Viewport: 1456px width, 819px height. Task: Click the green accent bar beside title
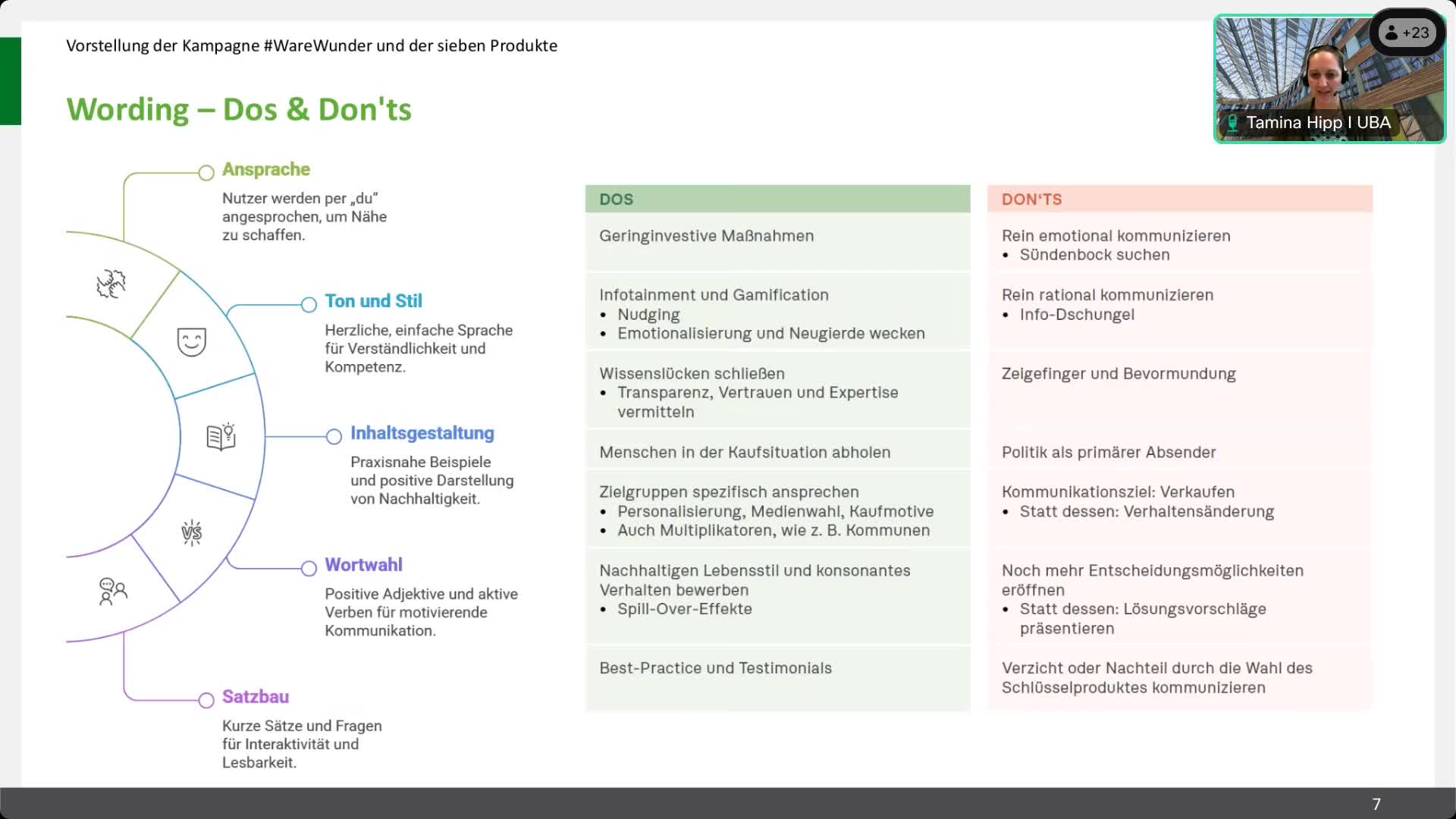(11, 81)
